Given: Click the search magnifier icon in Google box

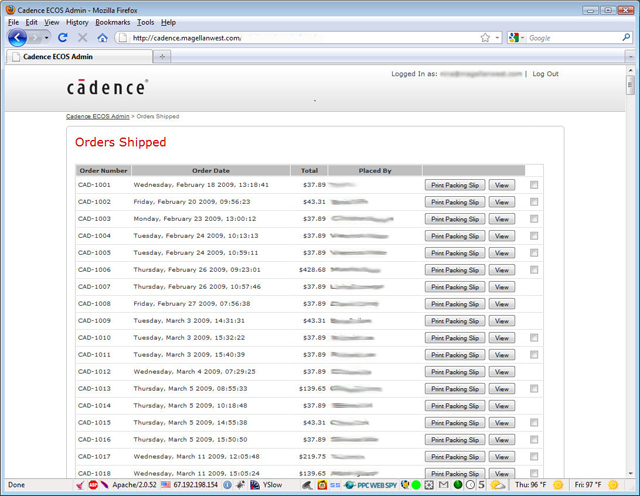Looking at the screenshot, I should pos(626,38).
